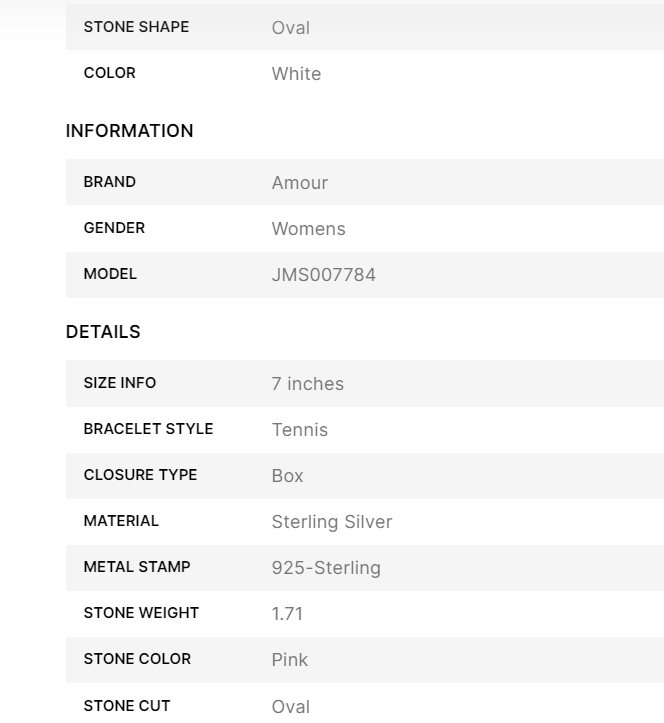
Task: Click the Womens gender value
Action: [308, 229]
